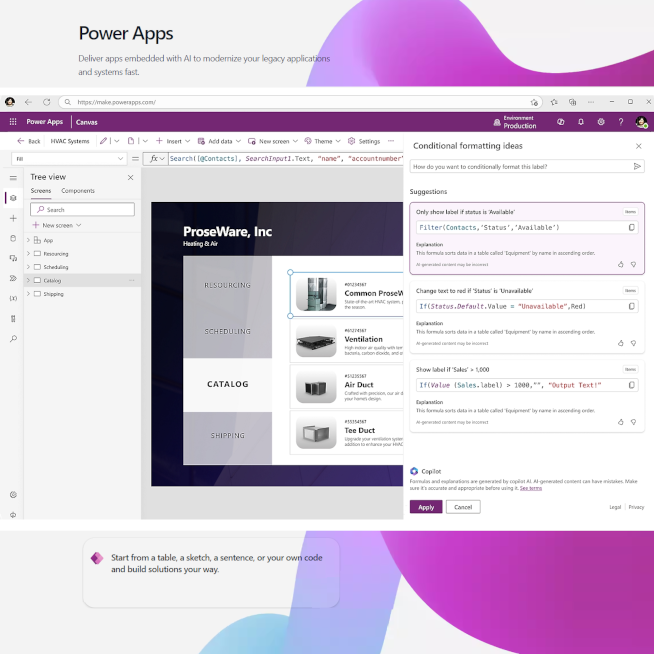Expand the App node in tree view
The height and width of the screenshot is (654, 654).
click(x=28, y=240)
